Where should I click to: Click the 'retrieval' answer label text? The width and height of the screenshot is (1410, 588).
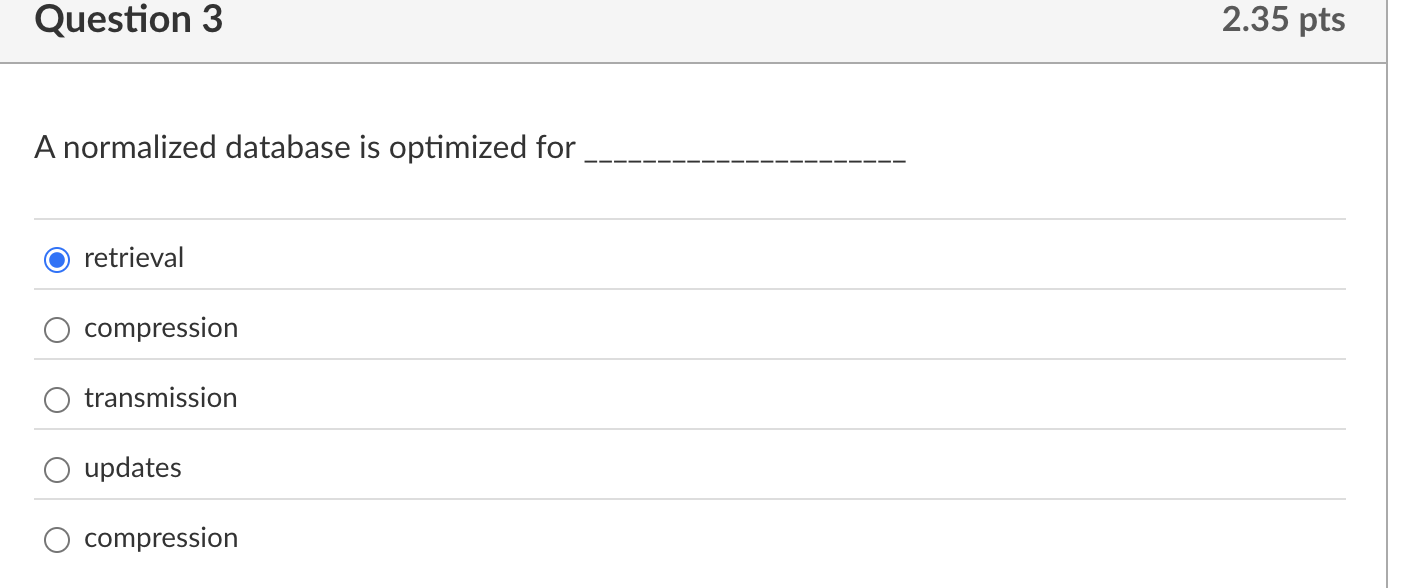coord(134,257)
